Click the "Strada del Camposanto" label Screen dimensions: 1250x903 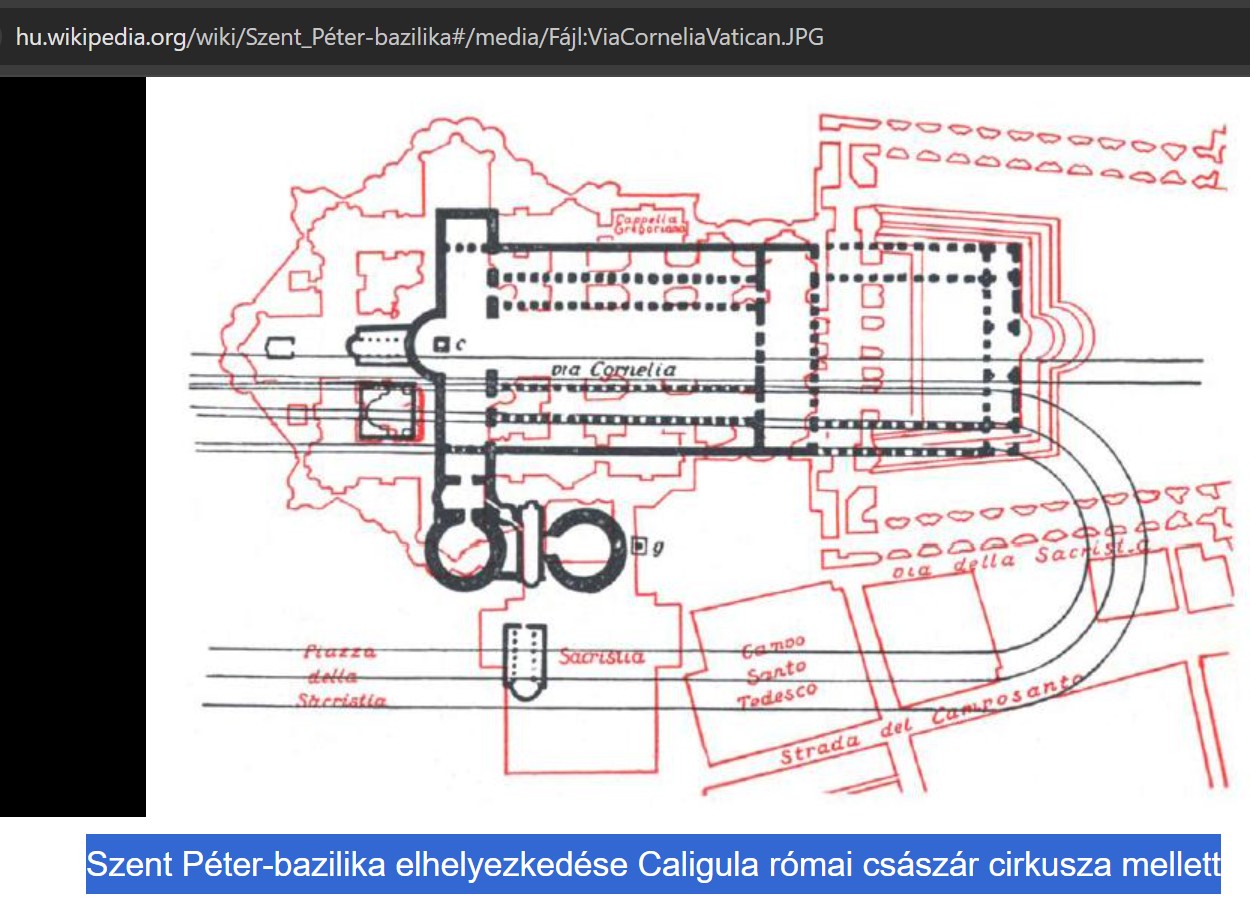pyautogui.click(x=930, y=723)
